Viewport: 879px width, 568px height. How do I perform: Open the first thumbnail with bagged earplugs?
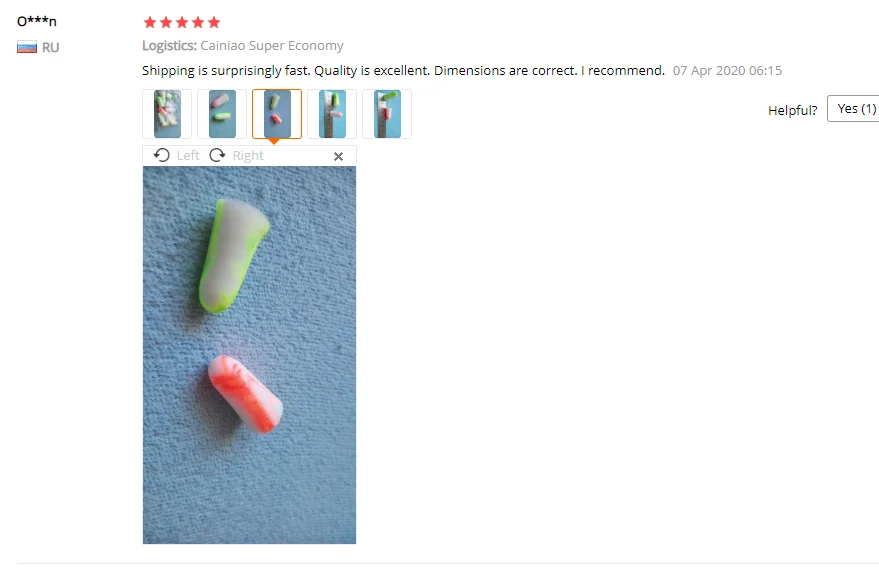[x=167, y=114]
